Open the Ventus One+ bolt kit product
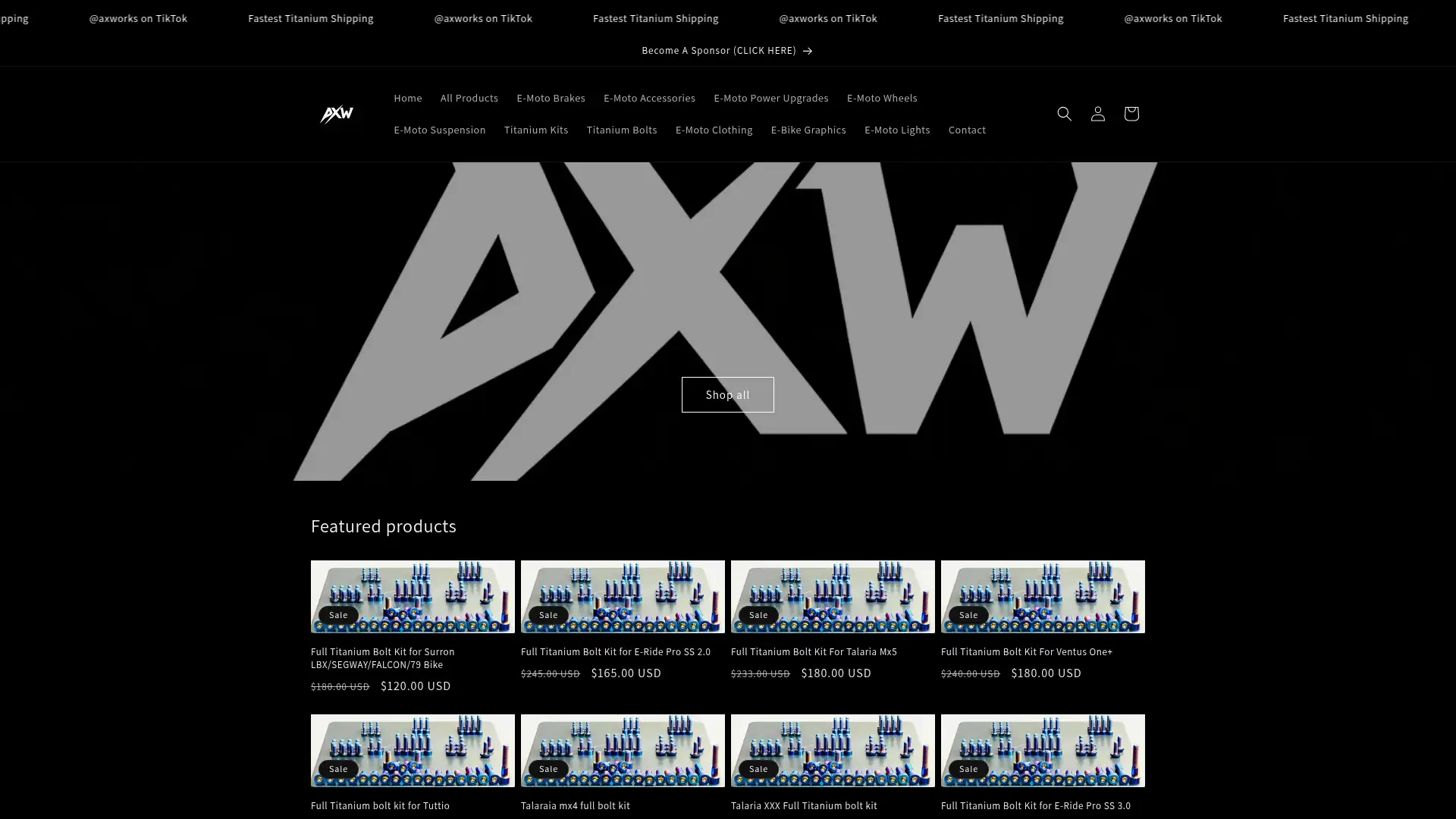The width and height of the screenshot is (1456, 819). click(1026, 651)
